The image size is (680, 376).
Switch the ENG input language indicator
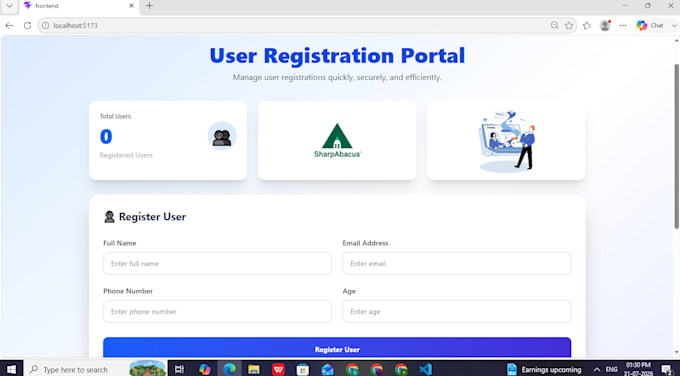[611, 369]
